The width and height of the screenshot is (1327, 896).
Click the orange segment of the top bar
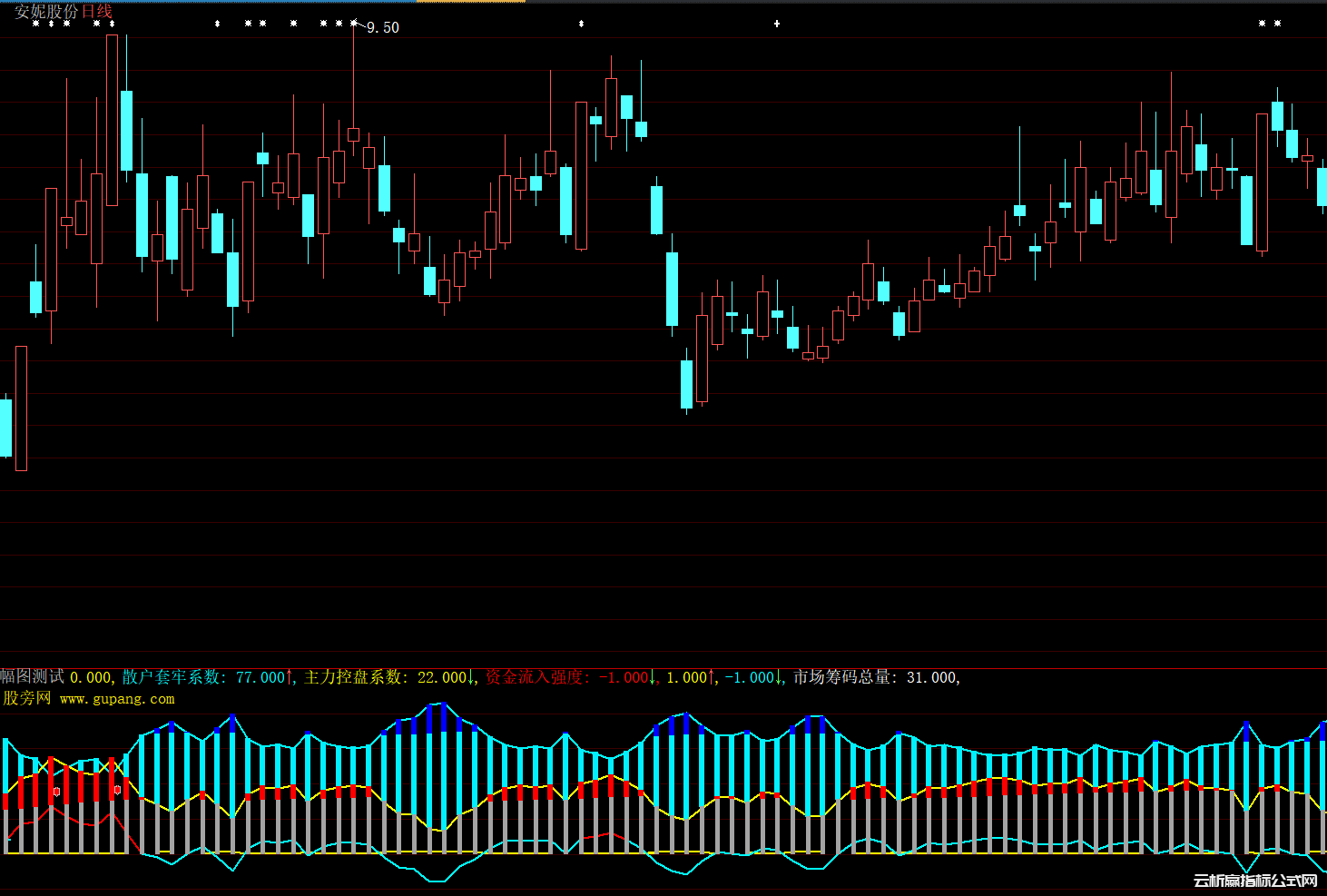[x=470, y=1]
